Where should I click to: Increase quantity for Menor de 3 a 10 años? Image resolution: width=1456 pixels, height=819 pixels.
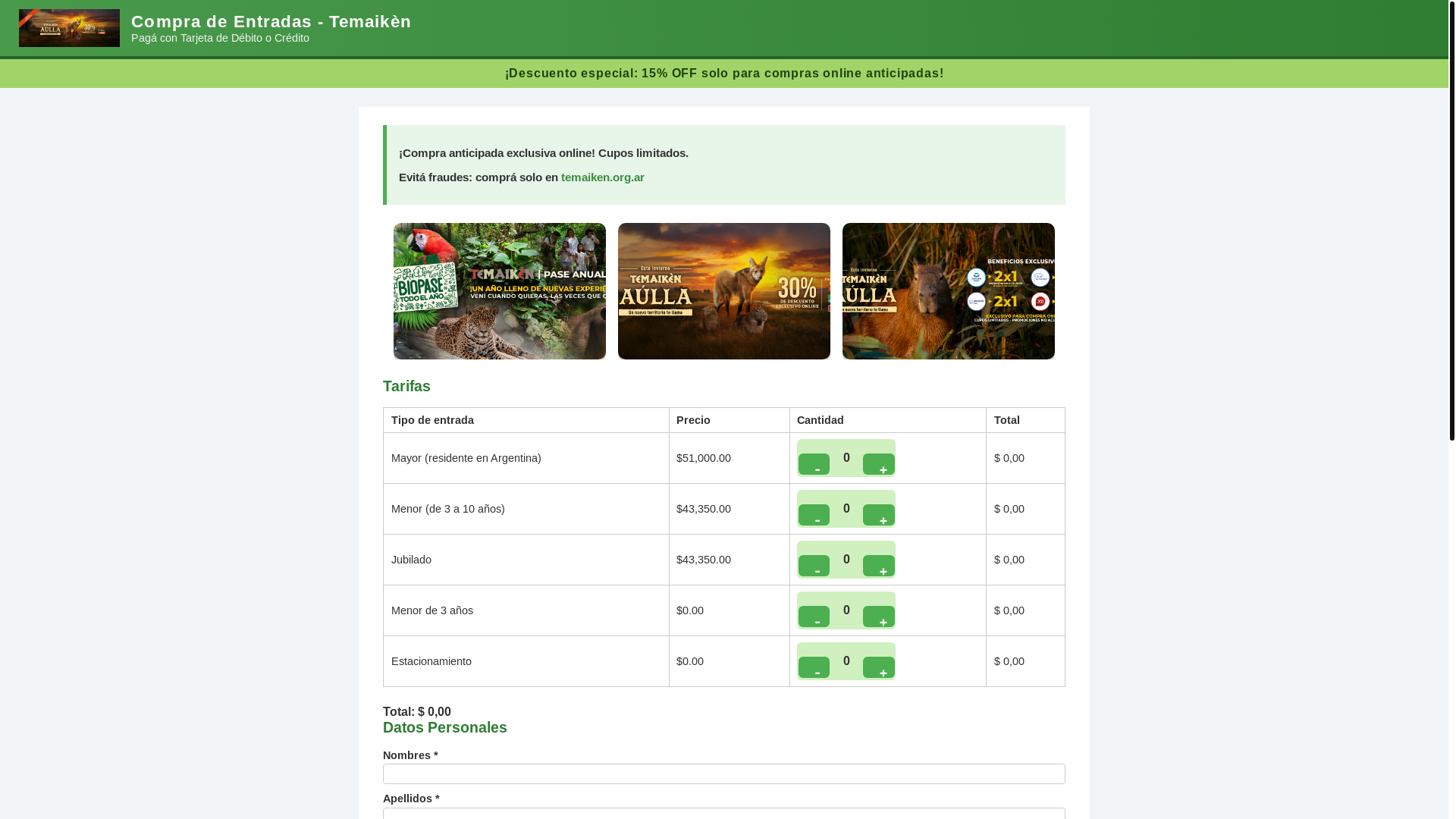tap(879, 515)
